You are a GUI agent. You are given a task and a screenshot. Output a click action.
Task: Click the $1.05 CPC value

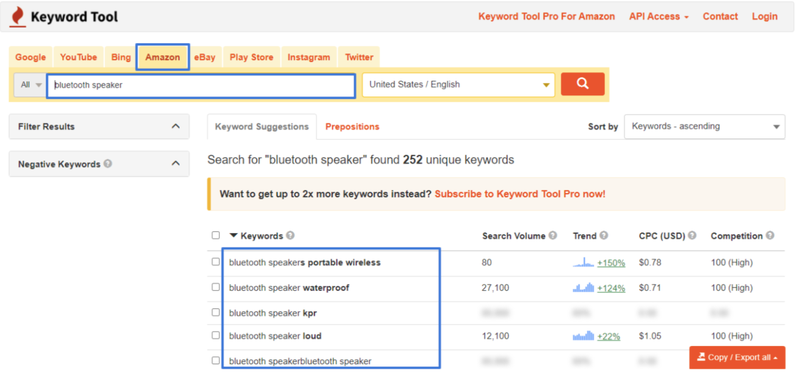pyautogui.click(x=650, y=336)
